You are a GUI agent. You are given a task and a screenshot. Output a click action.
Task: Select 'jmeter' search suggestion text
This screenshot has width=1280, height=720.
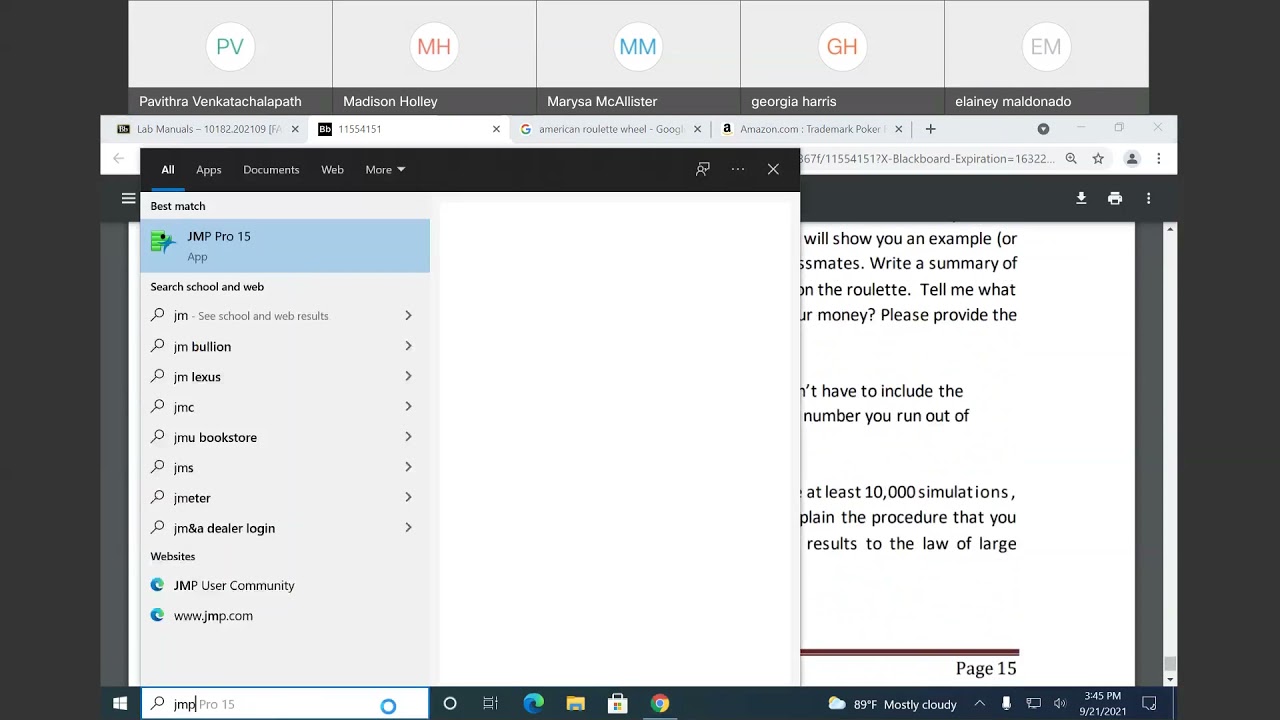coord(192,498)
